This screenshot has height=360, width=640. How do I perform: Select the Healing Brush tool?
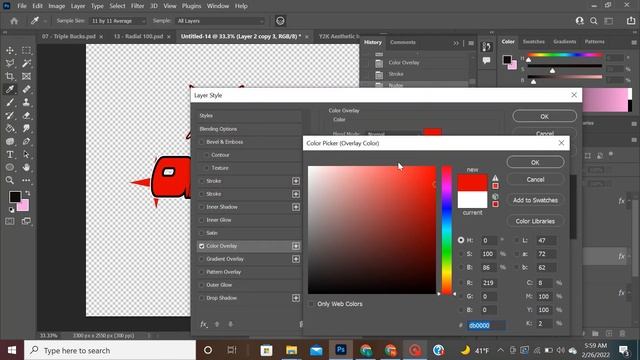(x=26, y=89)
